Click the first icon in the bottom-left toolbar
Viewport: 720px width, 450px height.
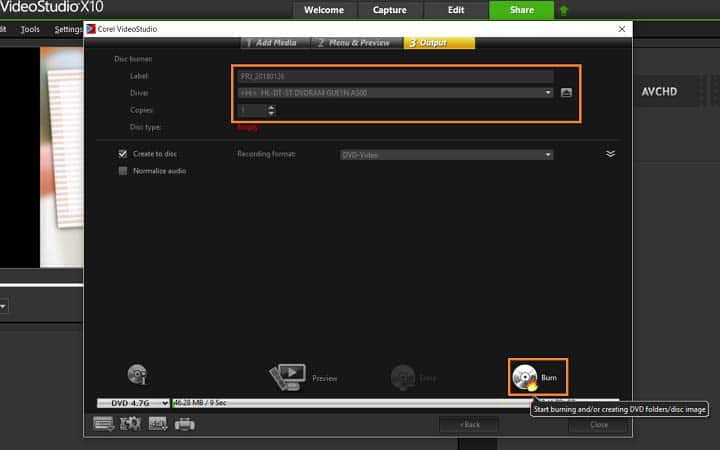104,424
